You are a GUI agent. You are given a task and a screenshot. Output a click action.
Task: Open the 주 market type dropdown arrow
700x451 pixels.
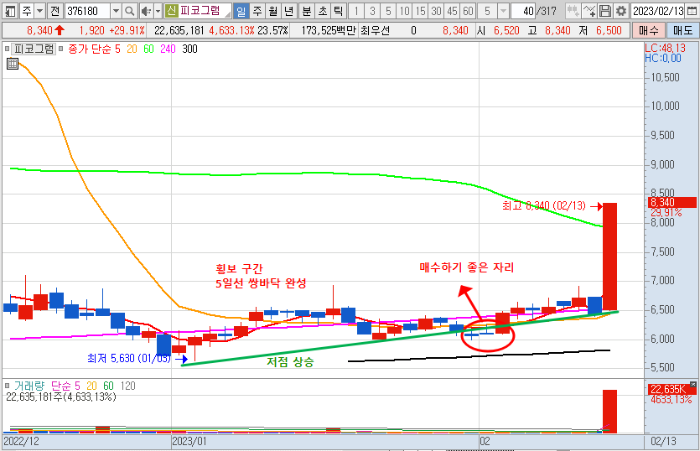[x=40, y=11]
